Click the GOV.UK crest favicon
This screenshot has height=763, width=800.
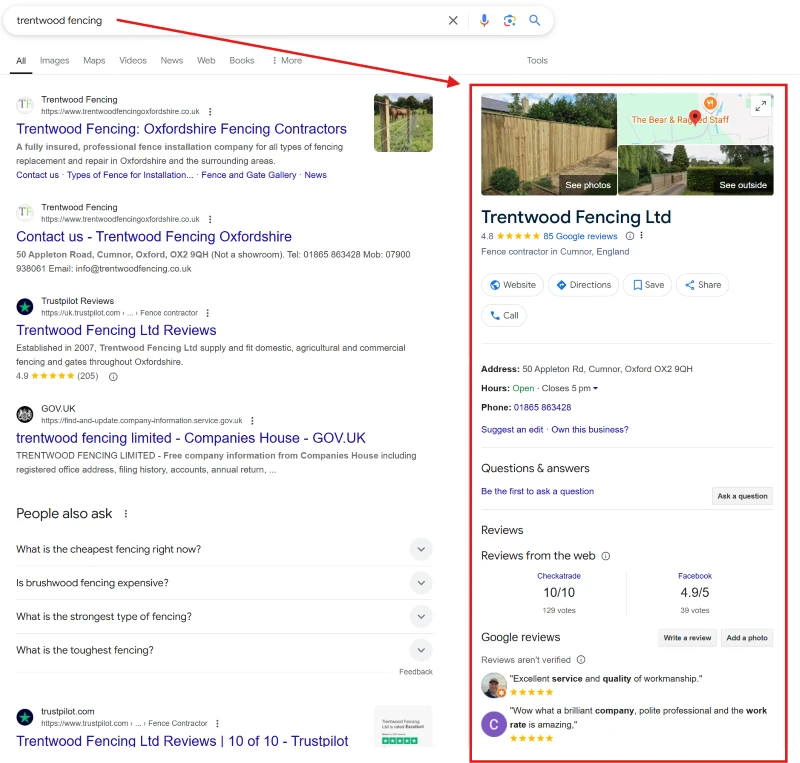coord(25,414)
